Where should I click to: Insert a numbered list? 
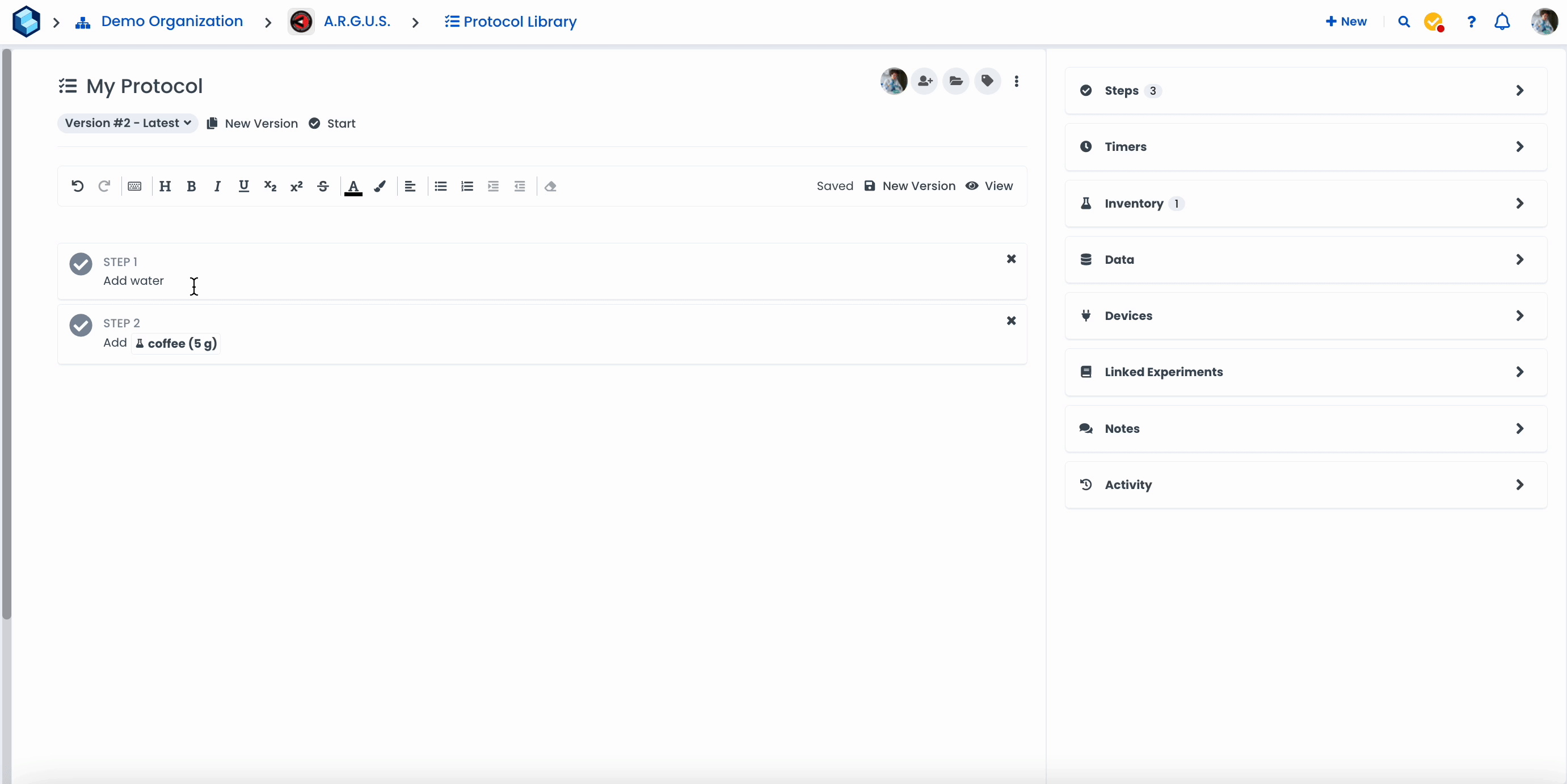pyautogui.click(x=466, y=186)
